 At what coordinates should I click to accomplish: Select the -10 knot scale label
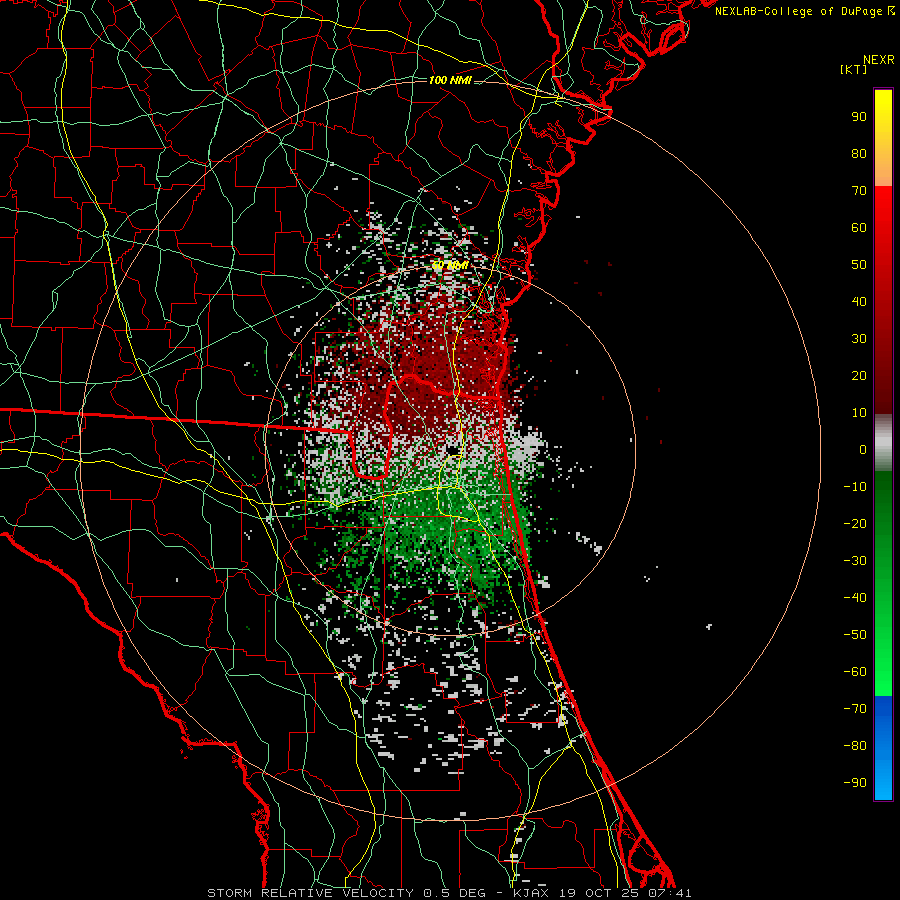point(855,487)
